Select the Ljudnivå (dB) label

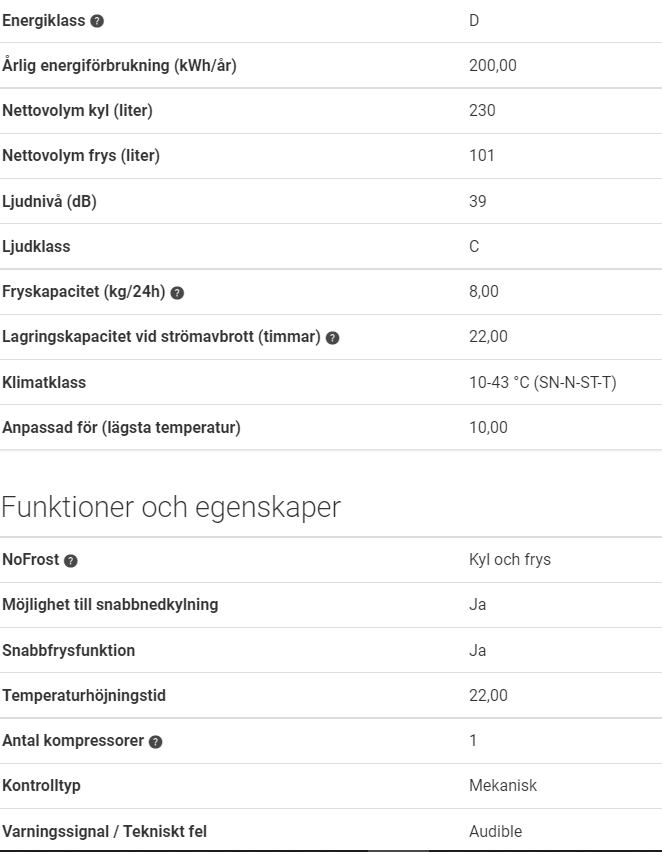coord(49,202)
